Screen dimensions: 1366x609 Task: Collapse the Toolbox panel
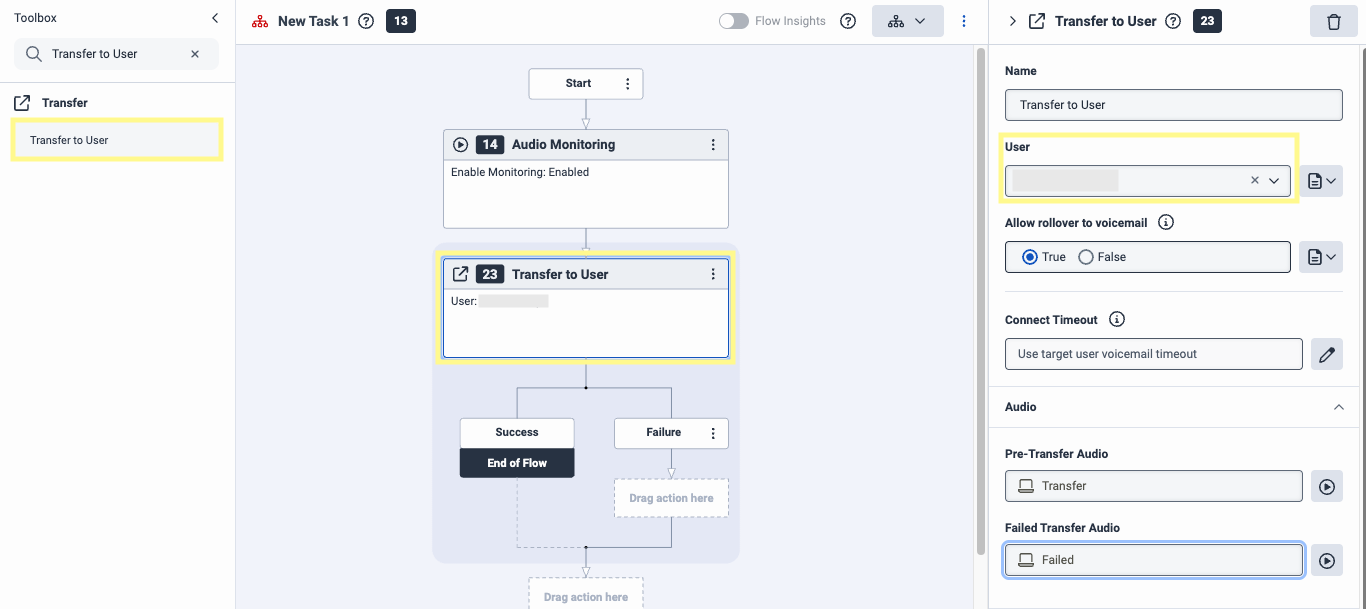coord(215,18)
